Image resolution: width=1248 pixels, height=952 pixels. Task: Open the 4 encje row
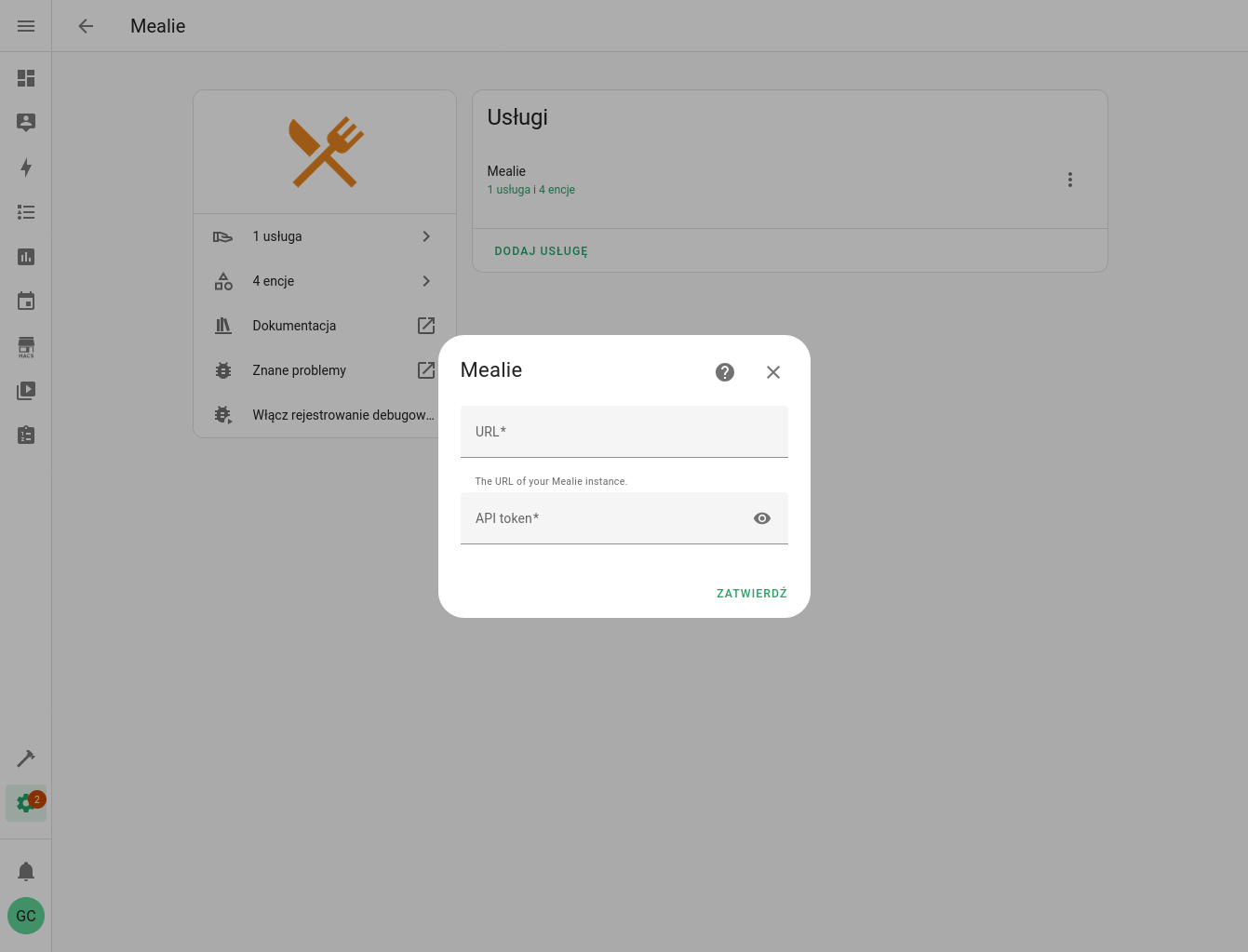pos(325,281)
